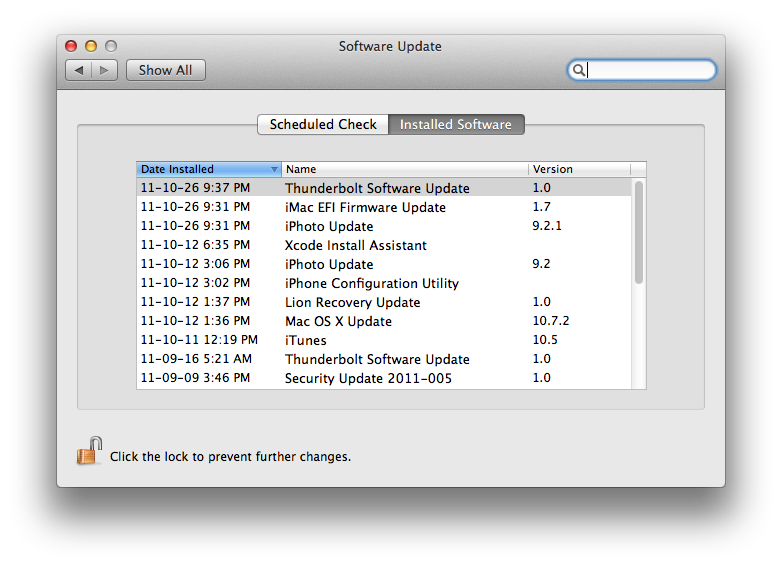Click the gray zoom window button
The width and height of the screenshot is (782, 566).
click(x=111, y=46)
